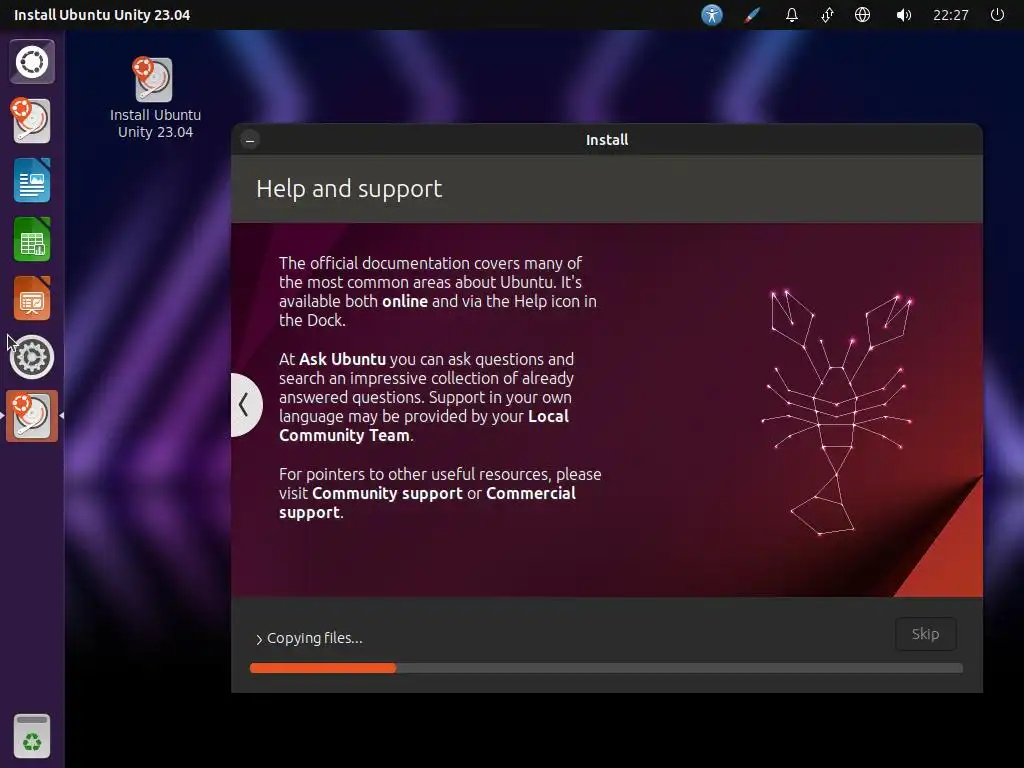The width and height of the screenshot is (1024, 768).
Task: Open the Community support link
Action: coord(387,493)
